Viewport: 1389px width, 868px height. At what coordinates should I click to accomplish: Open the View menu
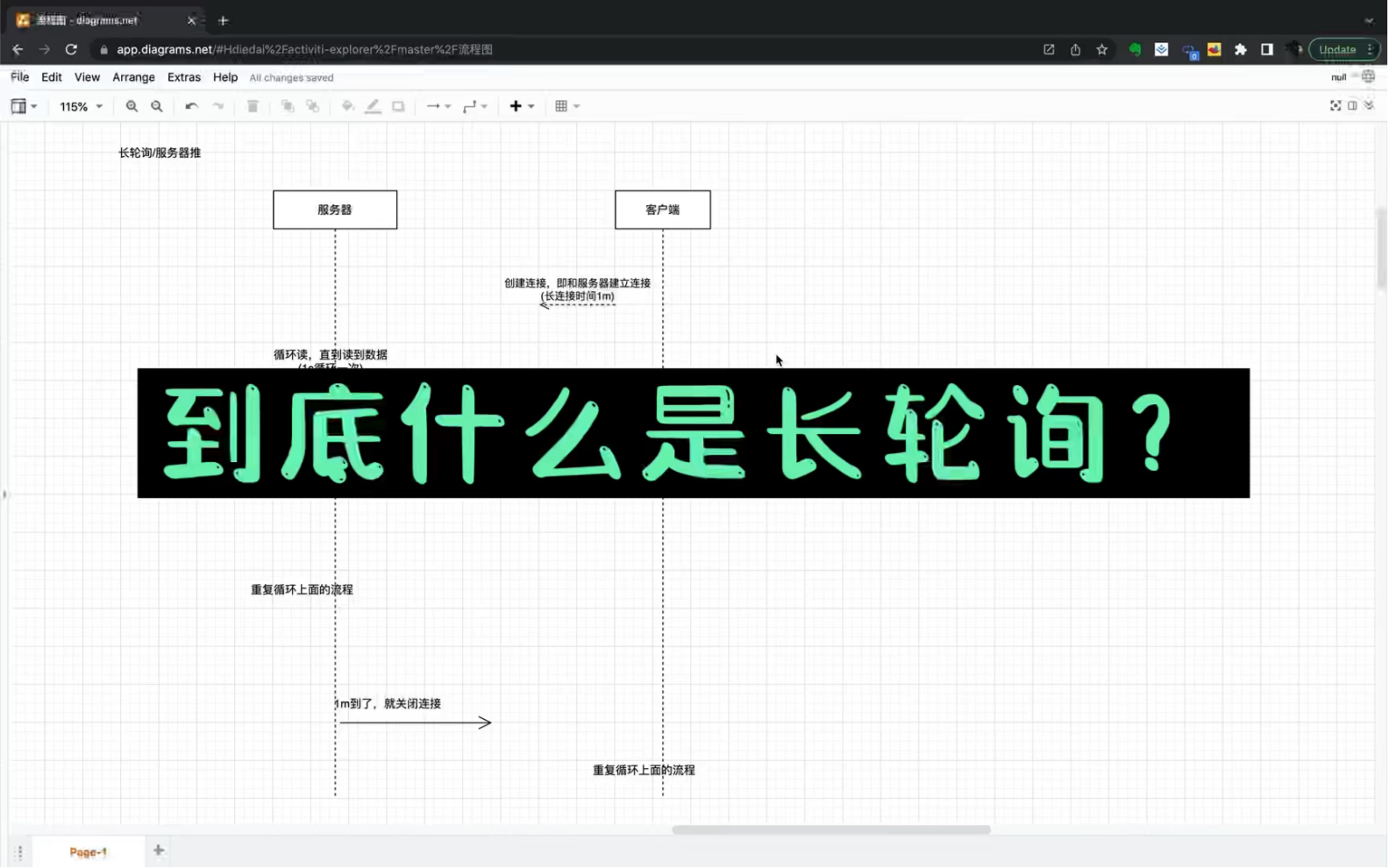87,77
